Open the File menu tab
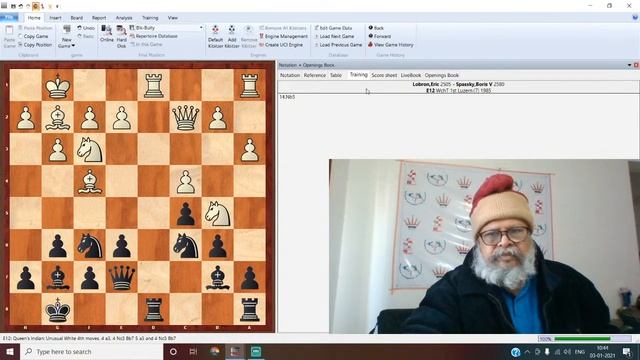This screenshot has height=360, width=640. click(9, 18)
